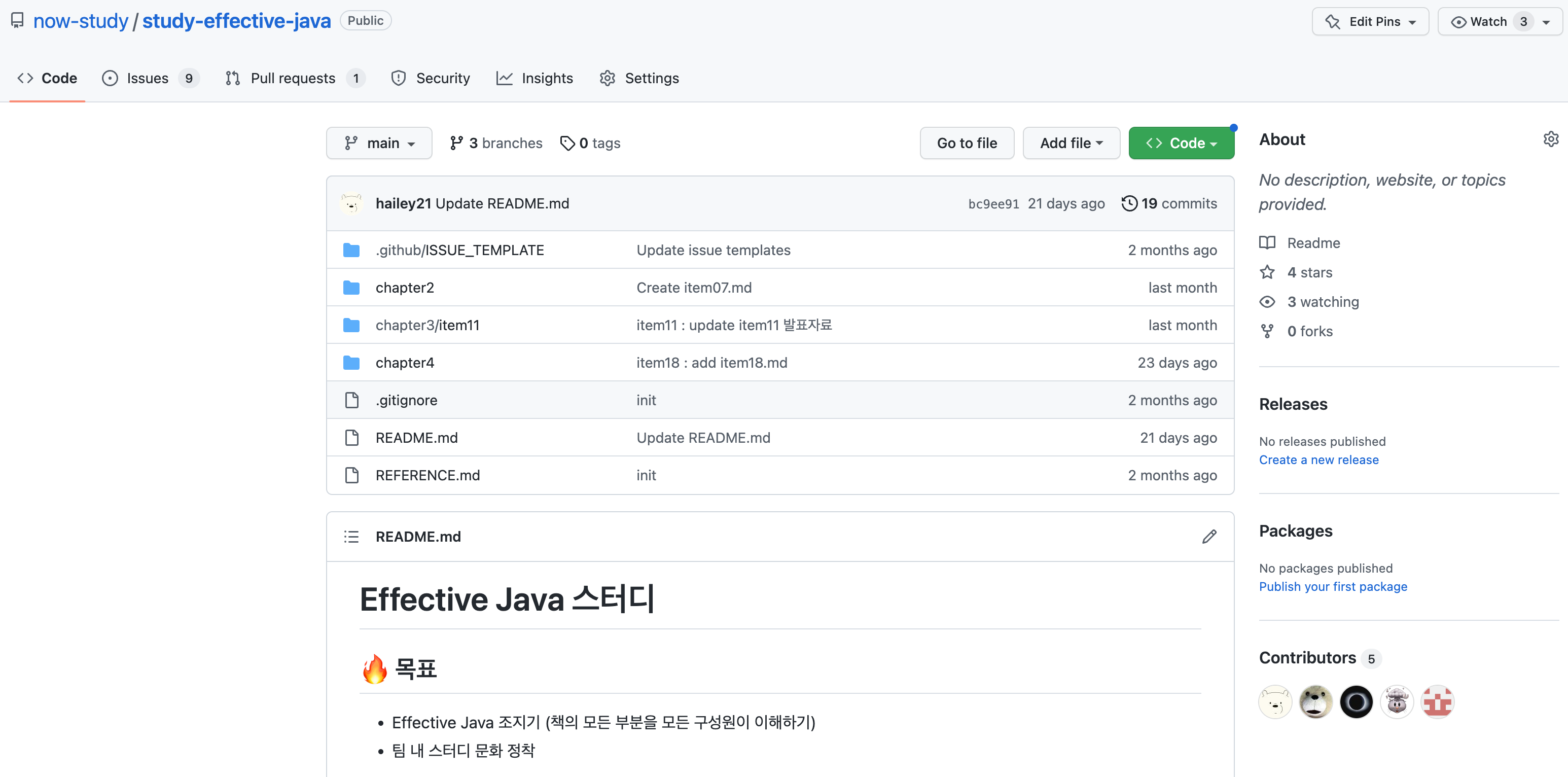Open the Edit Pins dropdown
The image size is (1568, 777).
pyautogui.click(x=1370, y=22)
